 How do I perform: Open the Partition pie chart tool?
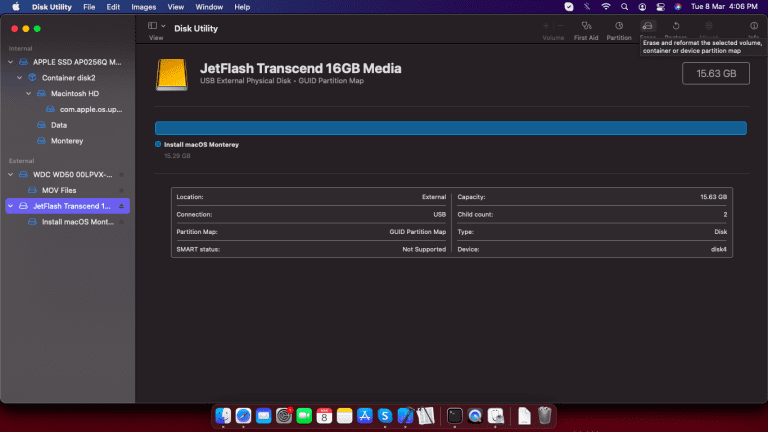[619, 26]
